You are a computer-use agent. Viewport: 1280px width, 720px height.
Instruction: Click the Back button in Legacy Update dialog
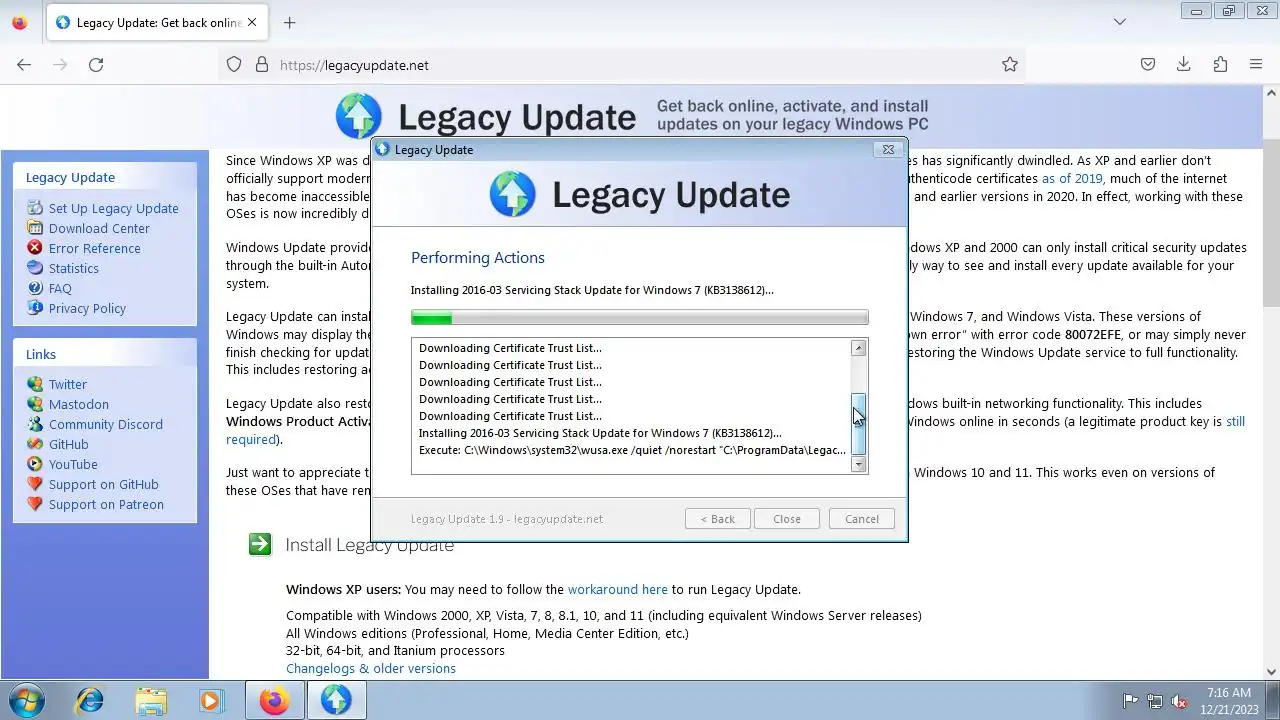(x=717, y=519)
